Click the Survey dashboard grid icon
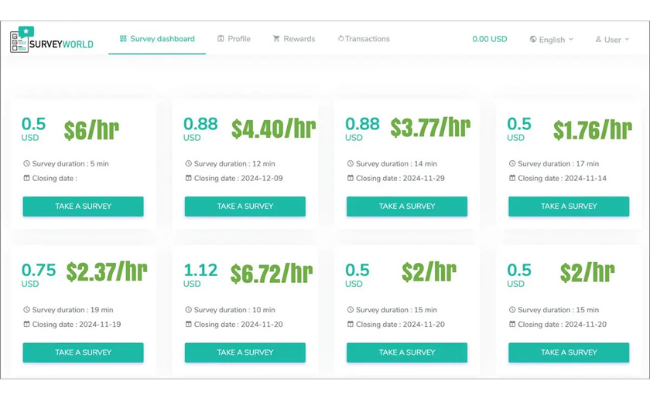 (123, 39)
